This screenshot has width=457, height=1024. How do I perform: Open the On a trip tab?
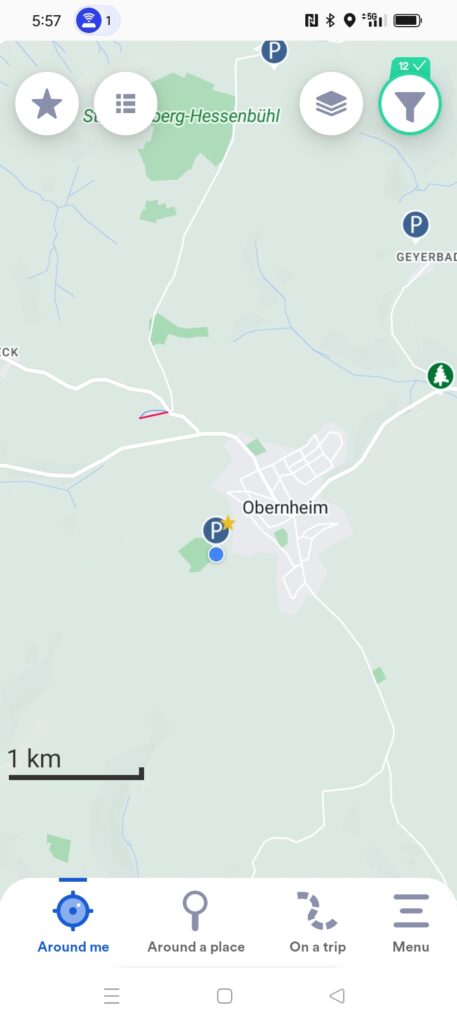[x=317, y=922]
